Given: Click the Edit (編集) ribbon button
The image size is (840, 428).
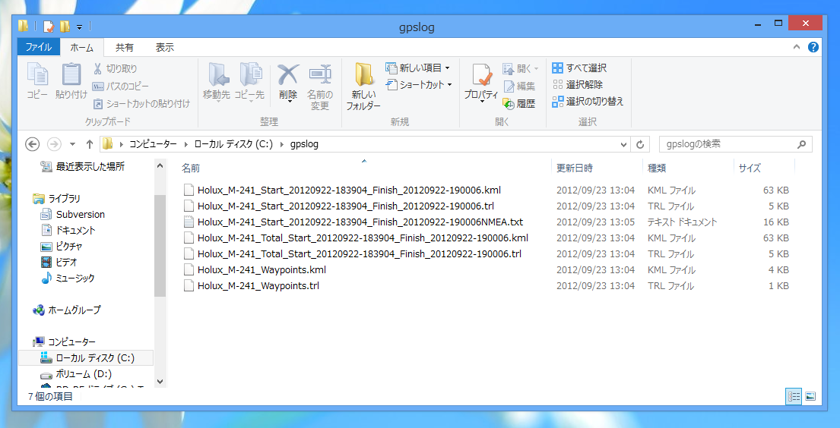Looking at the screenshot, I should (519, 86).
